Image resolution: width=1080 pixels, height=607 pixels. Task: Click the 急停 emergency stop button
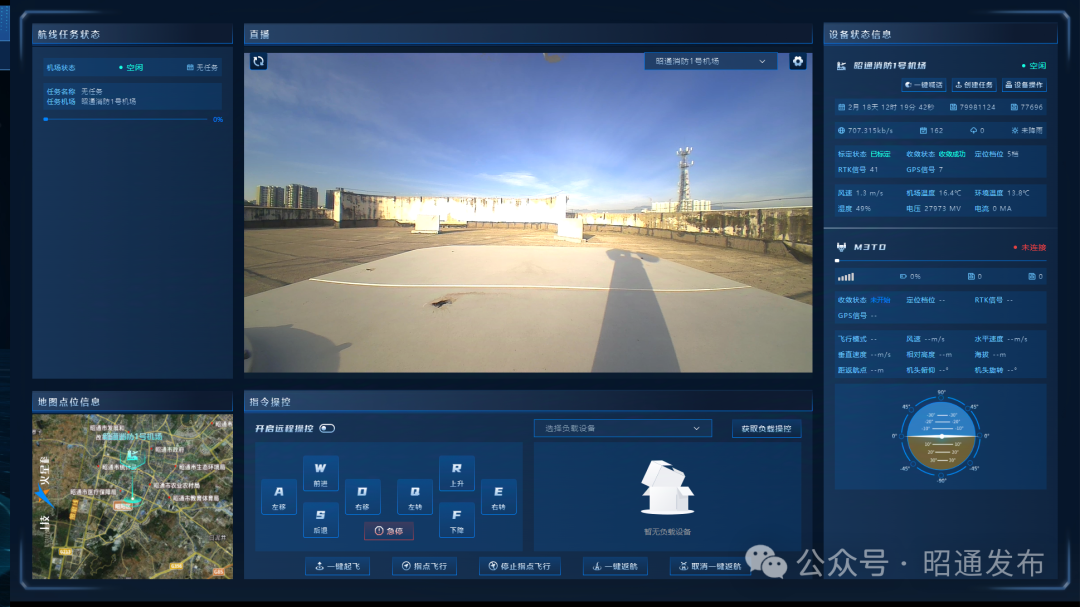click(x=388, y=531)
